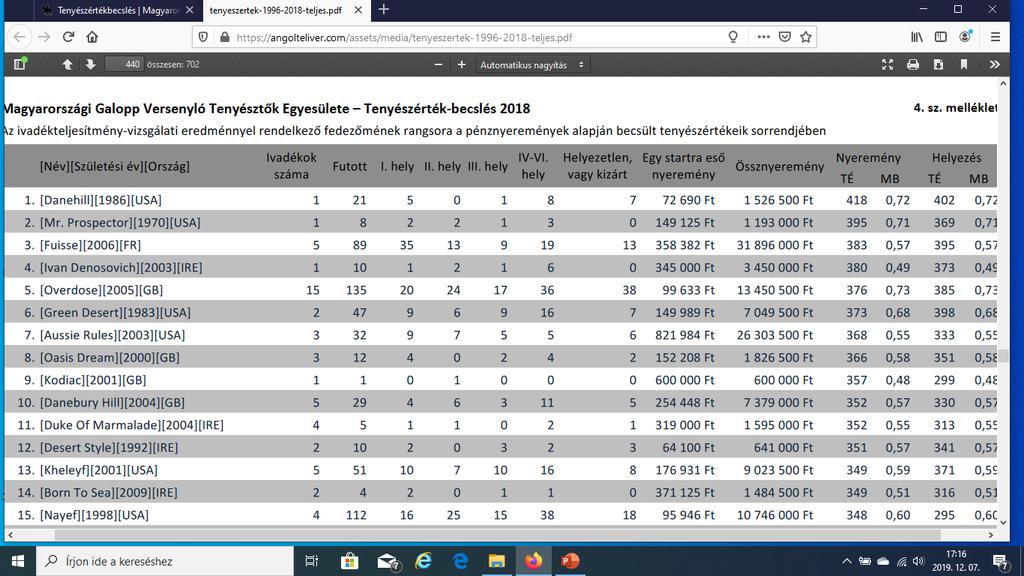Toggle the PDF viewer sidebar
This screenshot has width=1024, height=576.
click(x=20, y=64)
